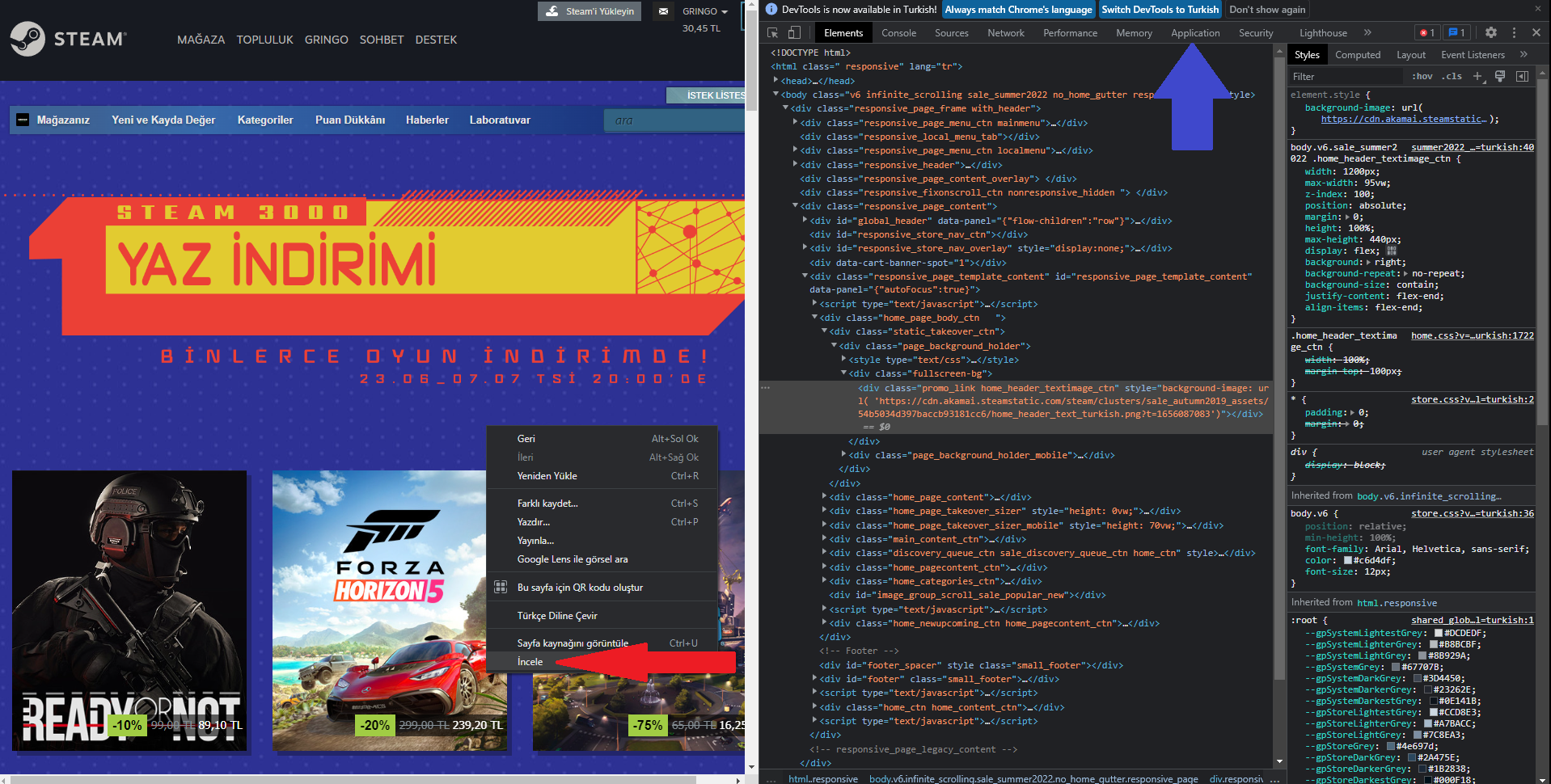
Task: Collapse the body element in DOM tree
Action: click(x=776, y=94)
